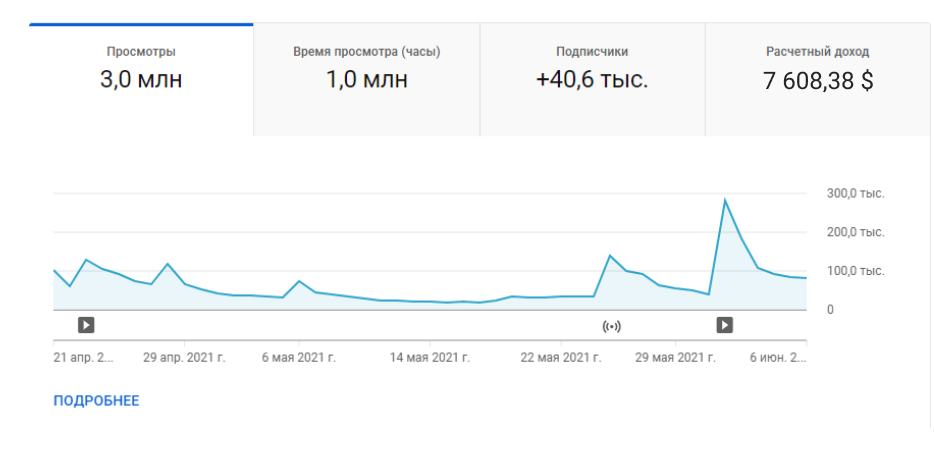Click the 29 апр. 2021 г. date label
The image size is (934, 454).
(184, 358)
